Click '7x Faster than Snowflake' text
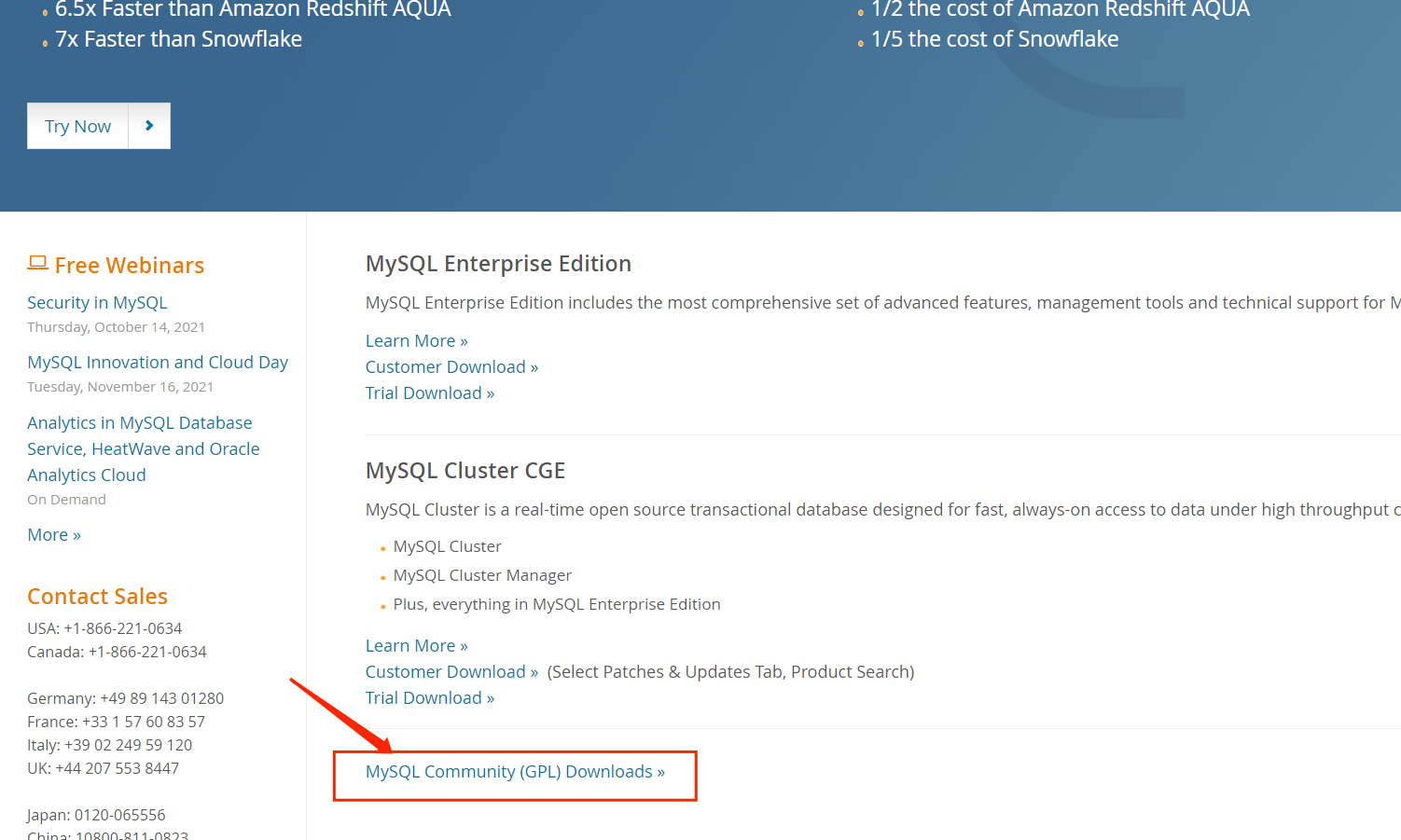 (178, 39)
